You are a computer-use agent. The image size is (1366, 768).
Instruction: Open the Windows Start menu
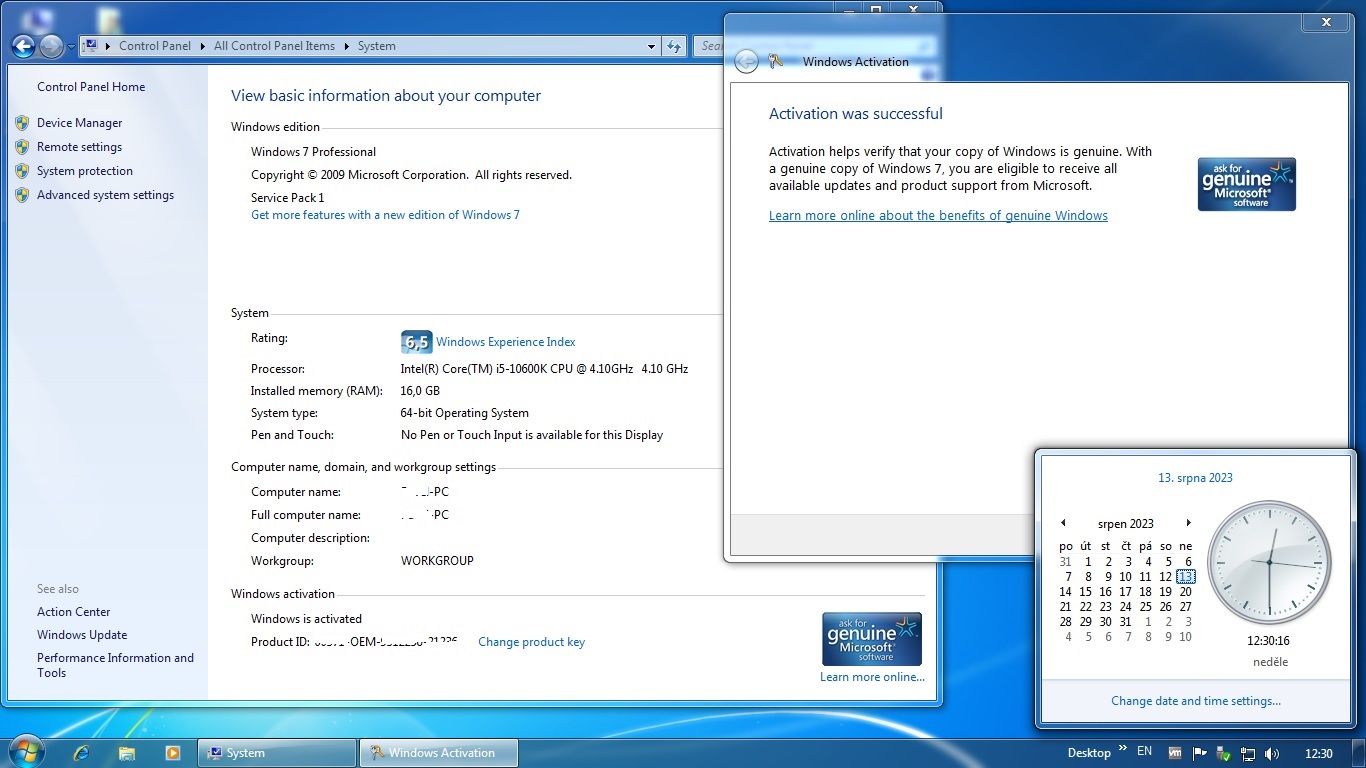point(26,753)
